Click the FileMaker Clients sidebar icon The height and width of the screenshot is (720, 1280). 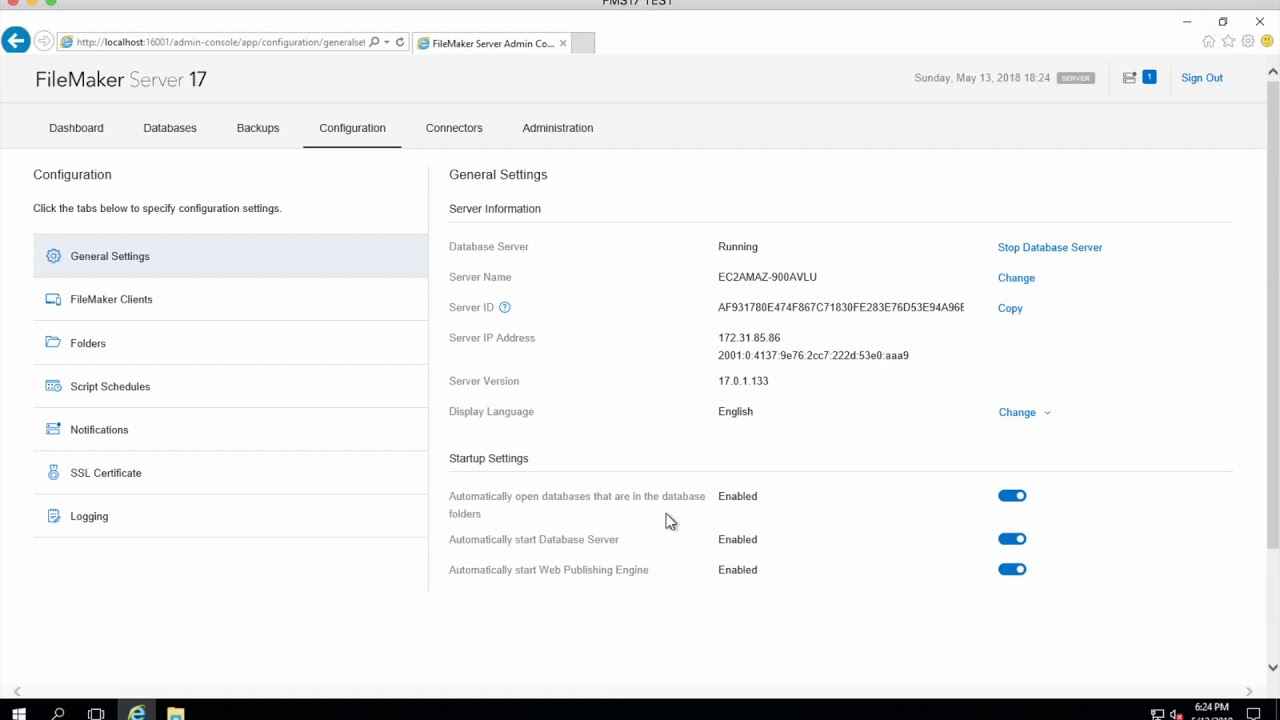click(53, 299)
